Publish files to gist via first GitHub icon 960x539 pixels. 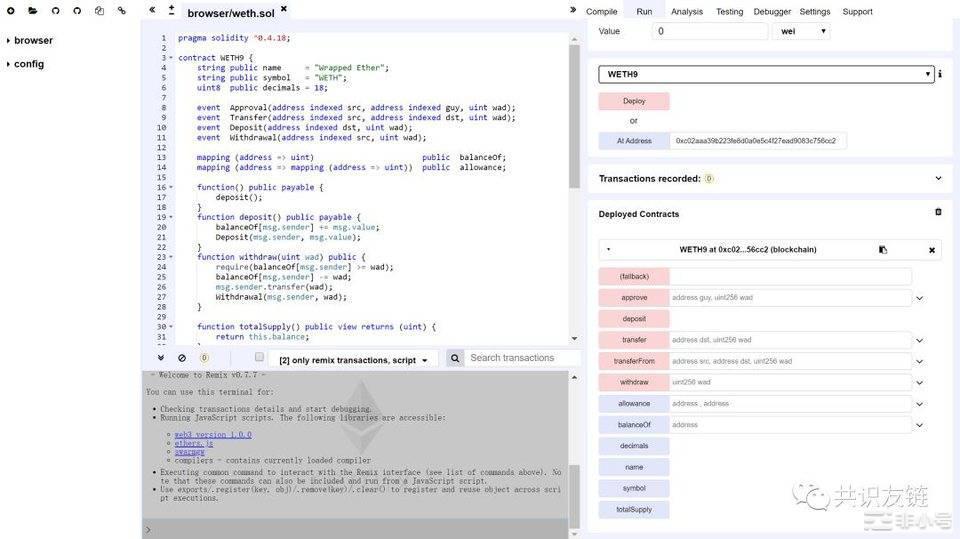tap(56, 10)
